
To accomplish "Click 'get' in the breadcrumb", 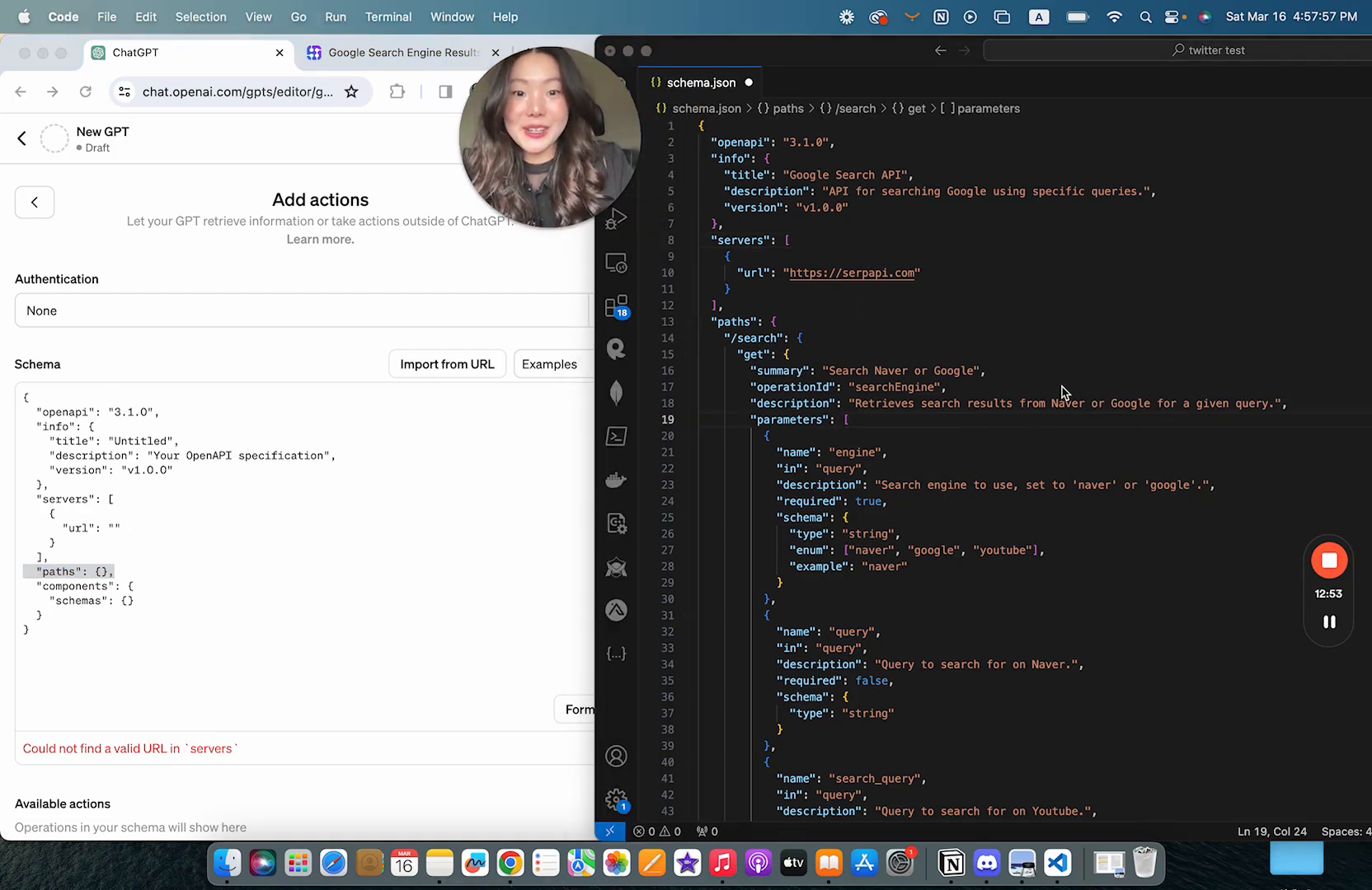I will [916, 109].
